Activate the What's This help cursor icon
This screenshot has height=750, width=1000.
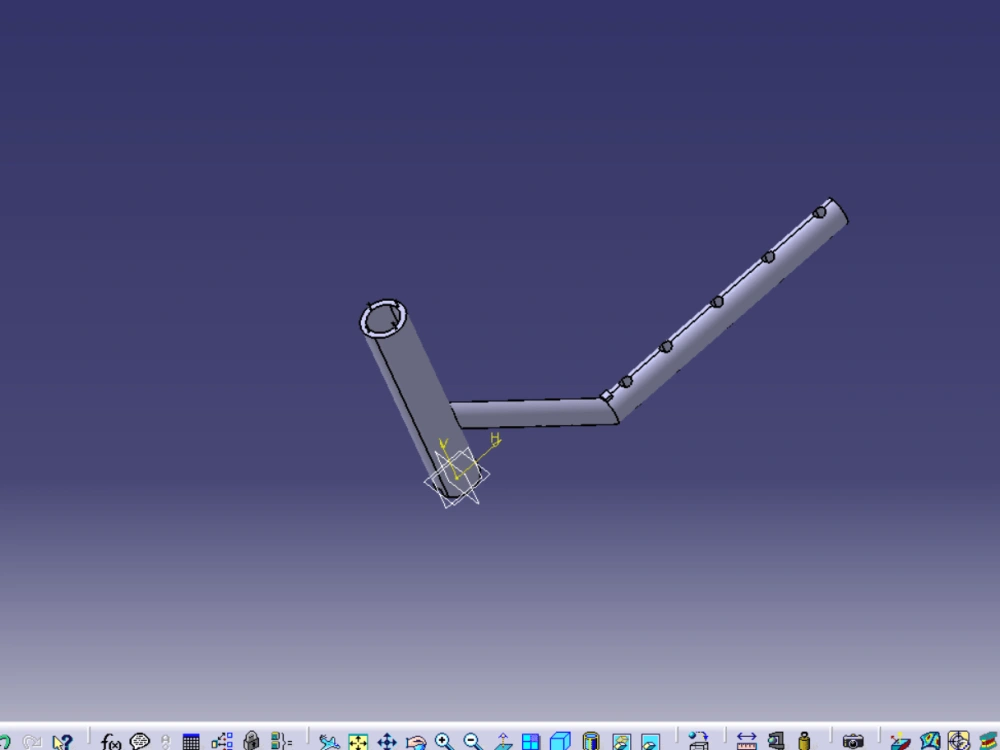click(62, 742)
